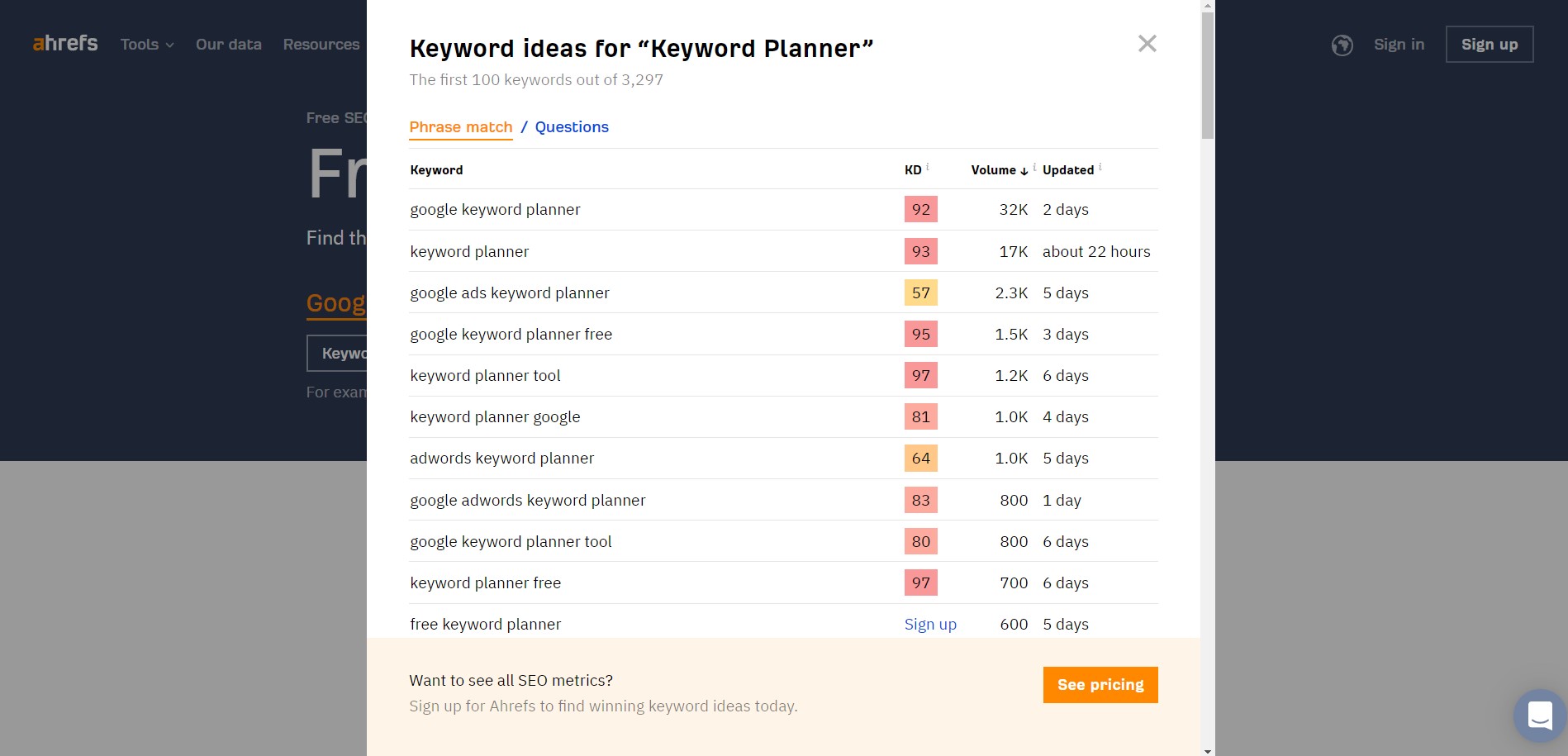Switch to Questions tab
Image resolution: width=1568 pixels, height=756 pixels.
coord(572,127)
